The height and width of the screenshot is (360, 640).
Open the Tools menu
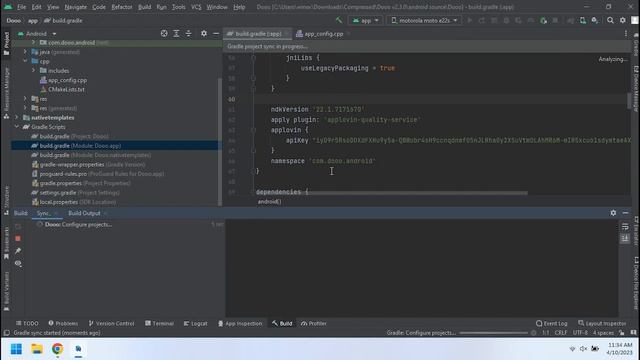coord(178,7)
